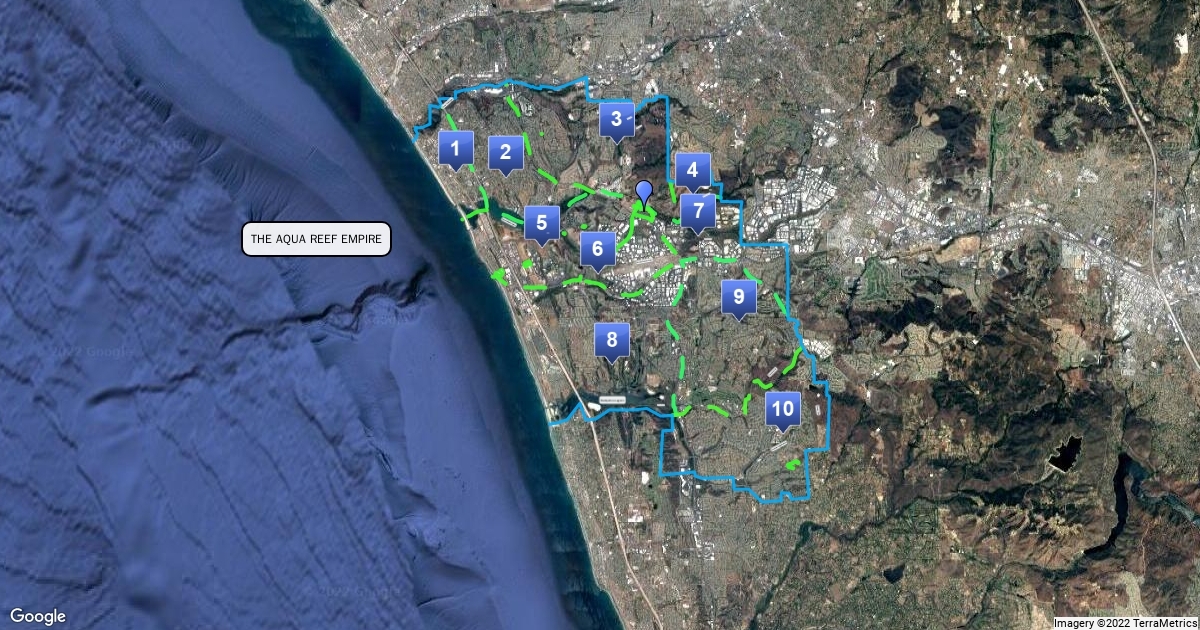Click the blue boundary line below marker 10

780,497
